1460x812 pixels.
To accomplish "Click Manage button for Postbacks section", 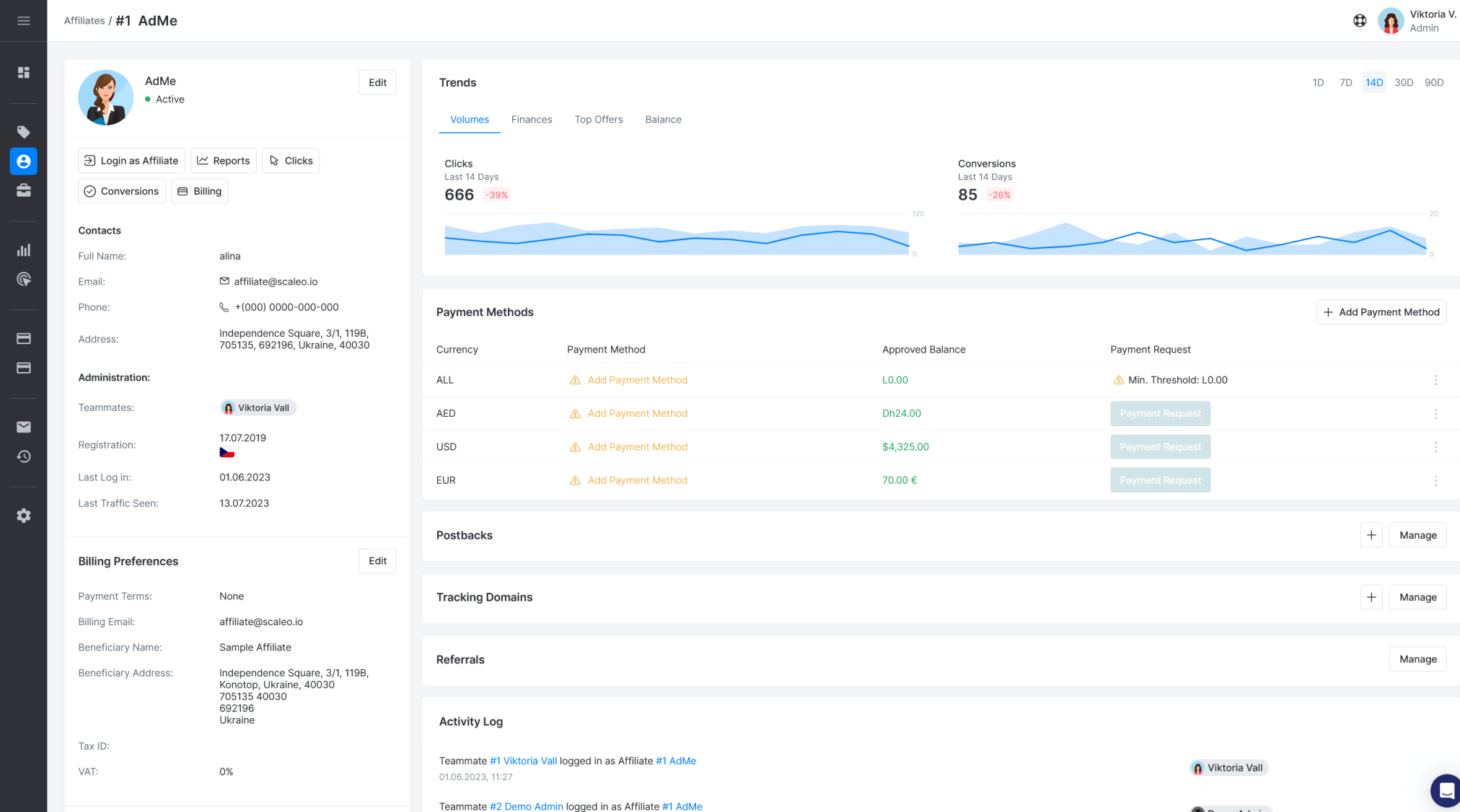I will [1417, 535].
